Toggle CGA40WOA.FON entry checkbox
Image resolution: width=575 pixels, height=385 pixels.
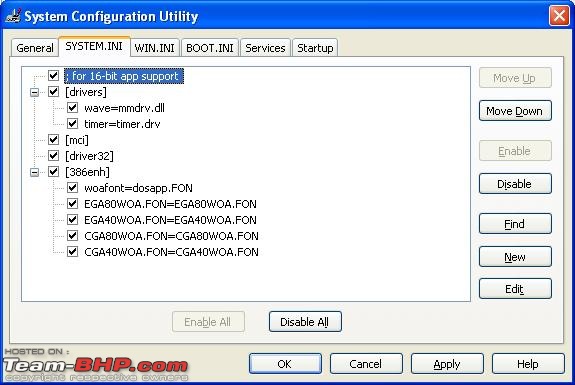coord(73,252)
